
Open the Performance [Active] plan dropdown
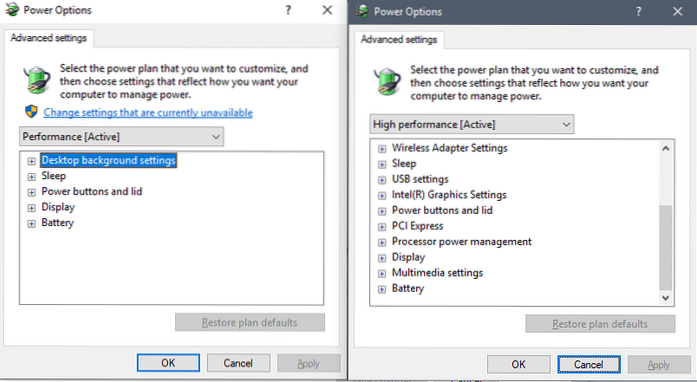pyautogui.click(x=121, y=137)
